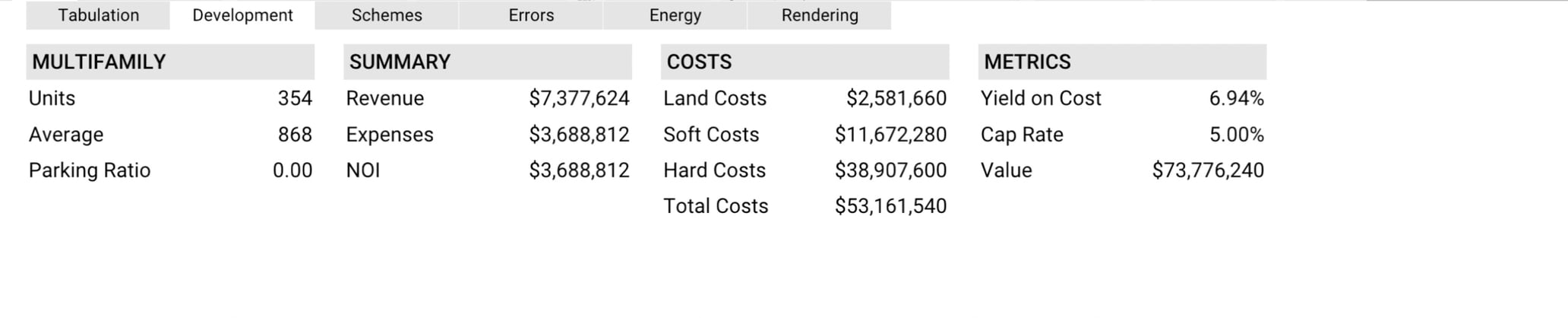The width and height of the screenshot is (1568, 318).
Task: Select the Development tab
Action: 242,15
